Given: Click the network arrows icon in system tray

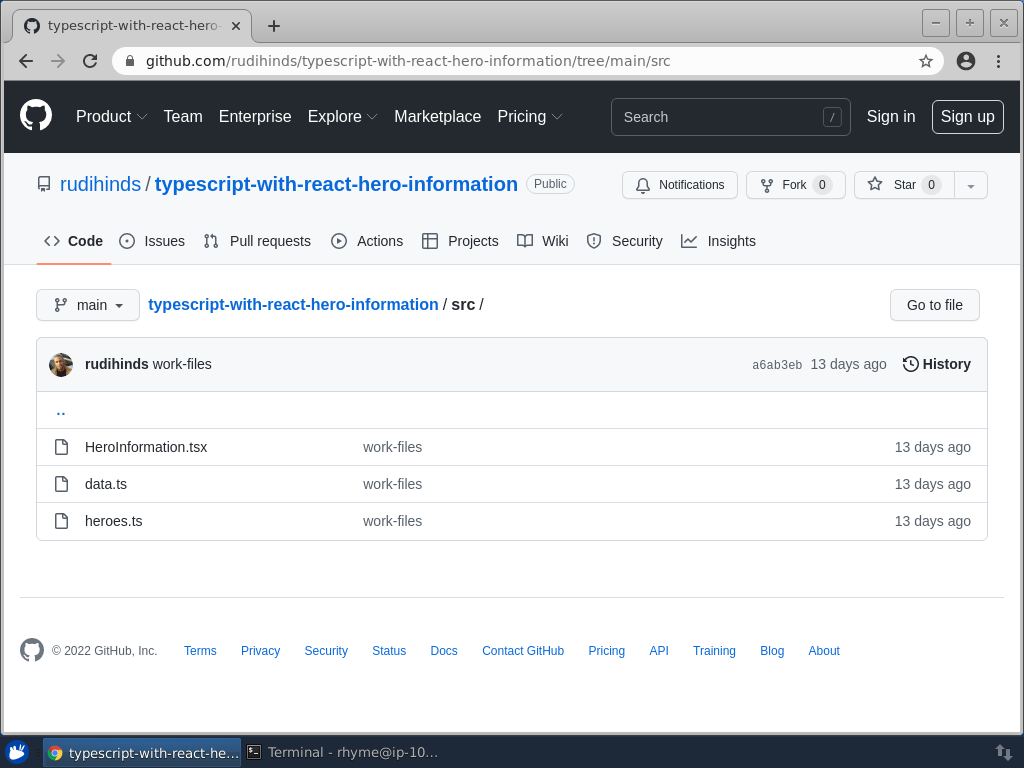Looking at the screenshot, I should (1003, 752).
